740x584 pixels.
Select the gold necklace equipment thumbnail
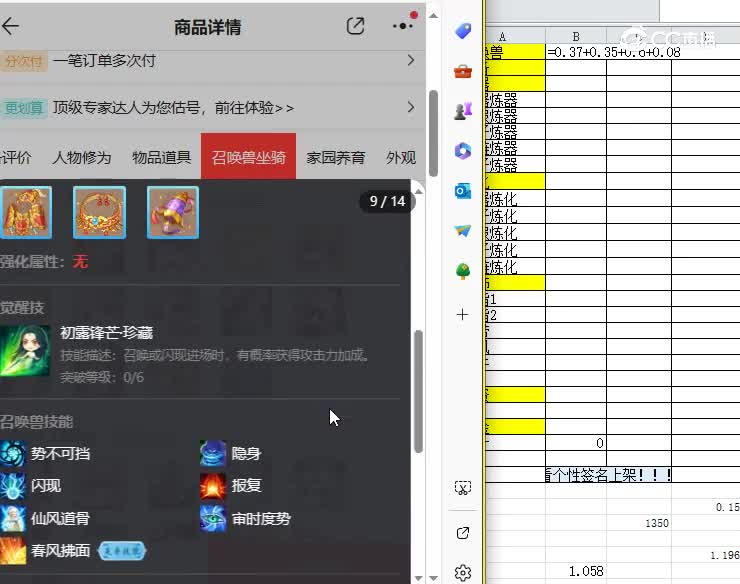(x=100, y=212)
